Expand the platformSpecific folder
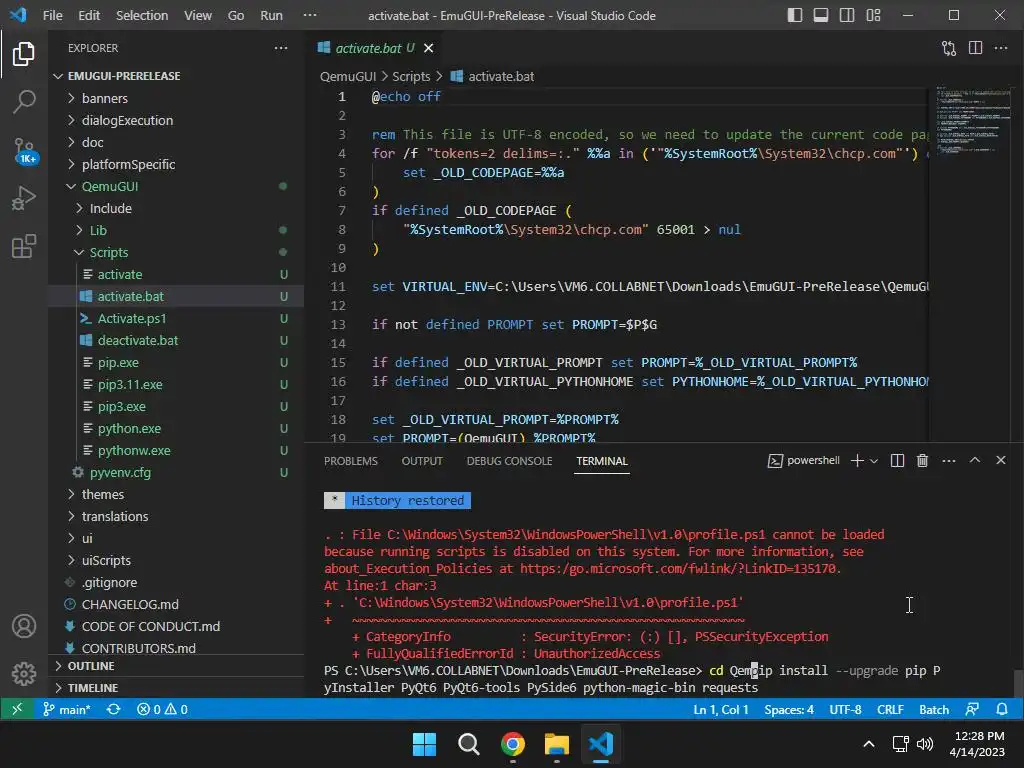1024x768 pixels. pos(176,165)
